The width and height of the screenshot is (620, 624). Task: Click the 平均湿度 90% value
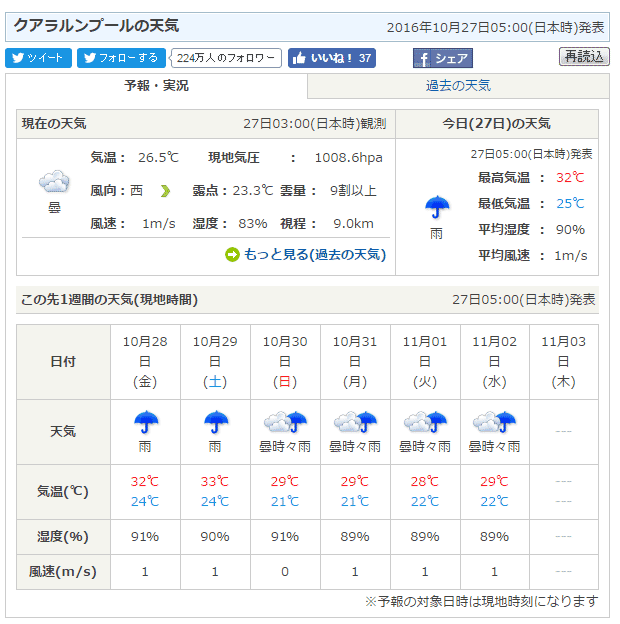coord(570,230)
